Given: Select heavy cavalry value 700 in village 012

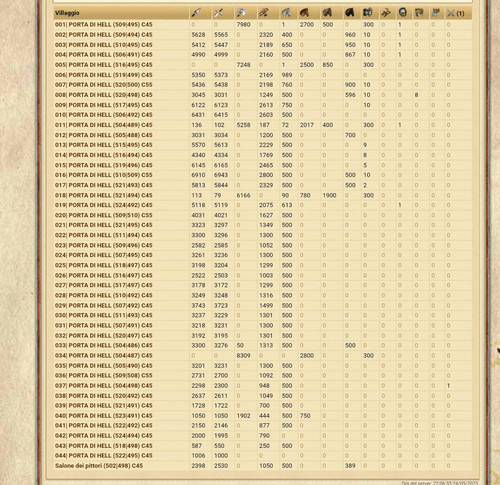Looking at the screenshot, I should pos(350,135).
